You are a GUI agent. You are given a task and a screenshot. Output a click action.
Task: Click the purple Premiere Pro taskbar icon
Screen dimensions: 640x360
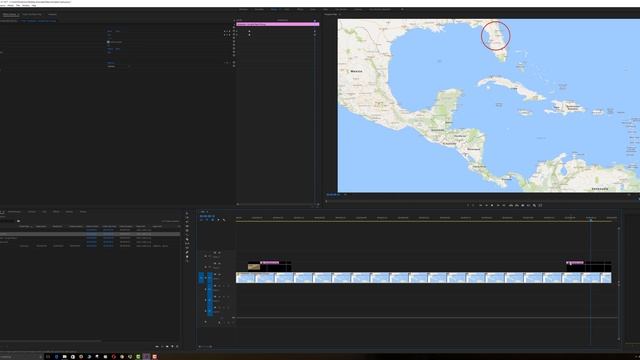point(147,357)
